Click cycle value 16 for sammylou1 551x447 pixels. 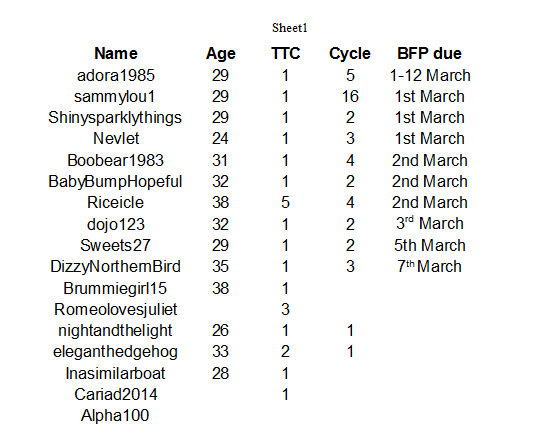[350, 97]
